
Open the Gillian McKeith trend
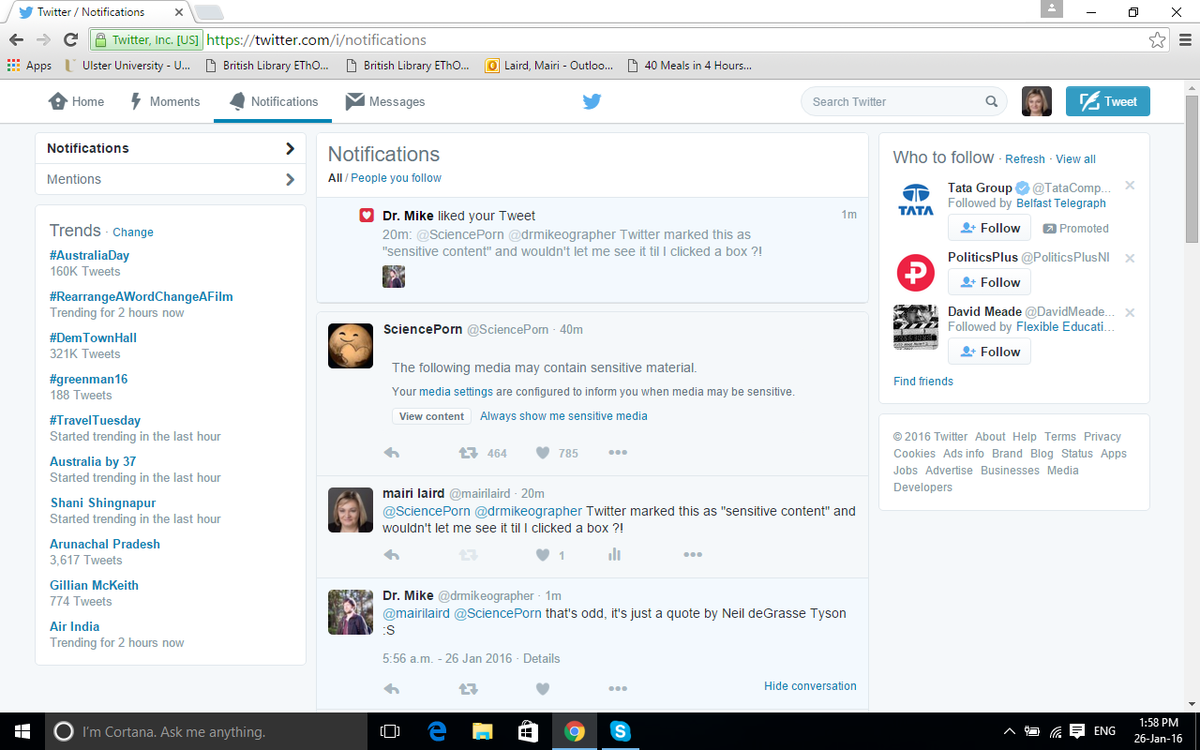click(x=94, y=585)
